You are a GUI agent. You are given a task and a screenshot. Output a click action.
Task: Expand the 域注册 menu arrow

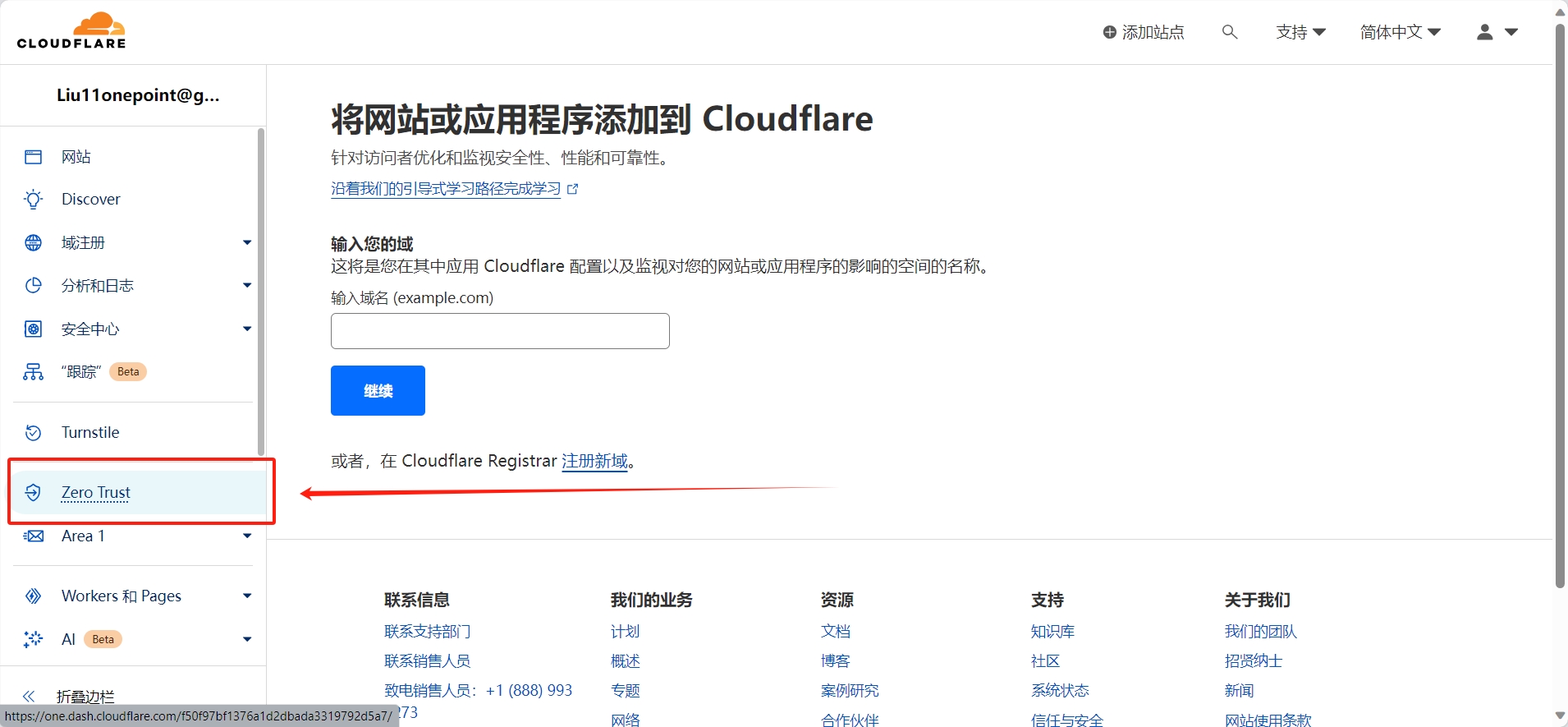click(247, 242)
